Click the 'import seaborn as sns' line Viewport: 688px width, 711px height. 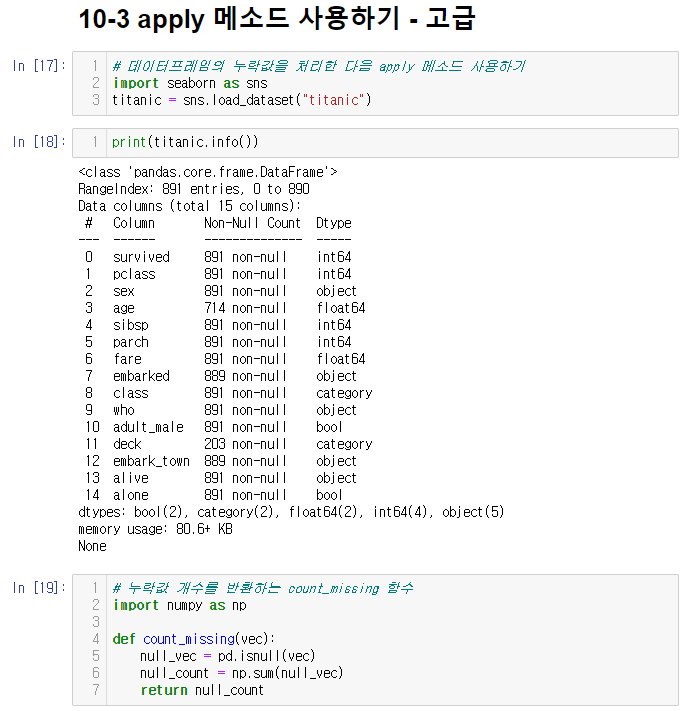coord(190,83)
